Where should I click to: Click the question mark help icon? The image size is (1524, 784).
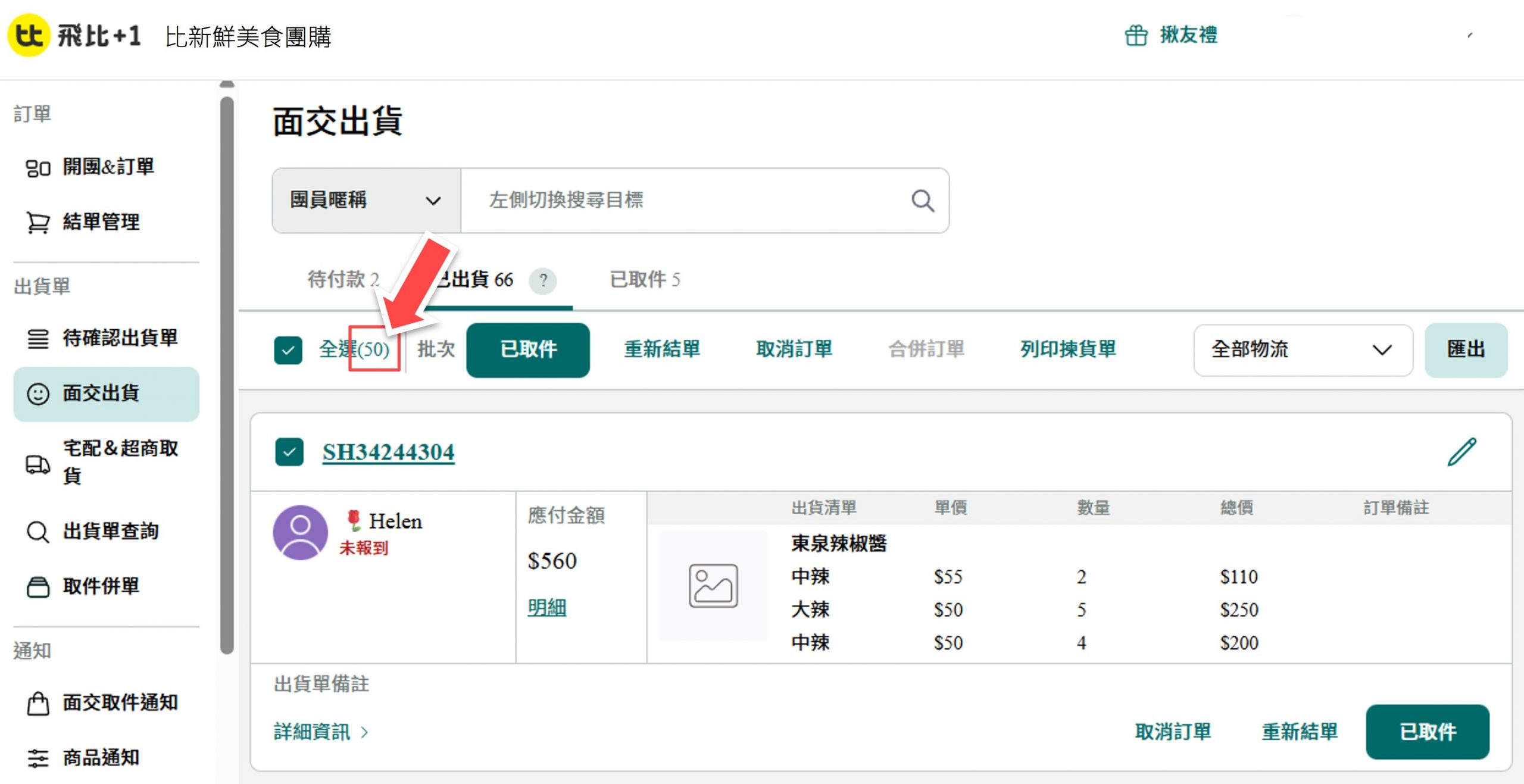(x=543, y=280)
